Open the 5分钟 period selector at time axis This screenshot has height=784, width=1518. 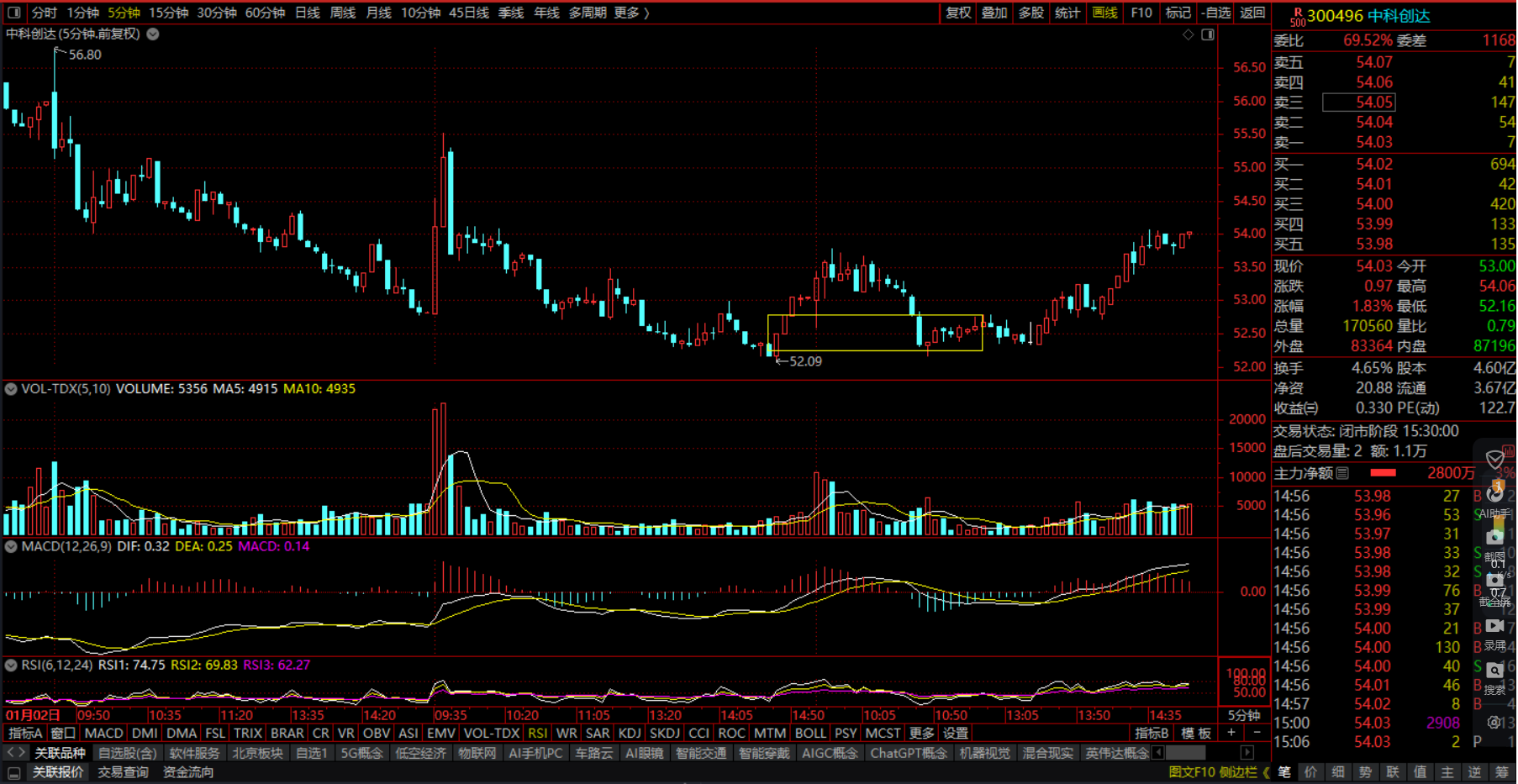point(1244,715)
